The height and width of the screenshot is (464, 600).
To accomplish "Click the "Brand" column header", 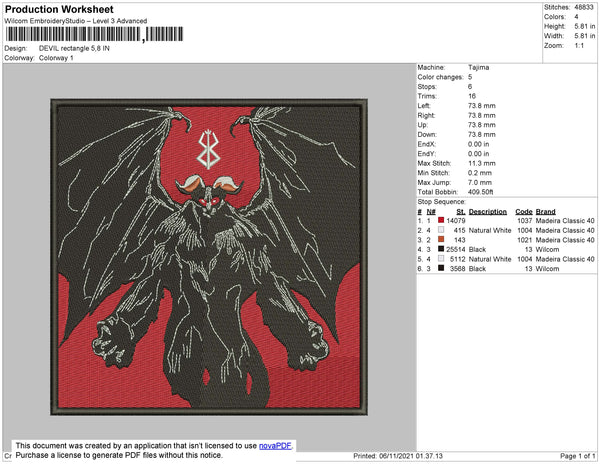I will click(x=545, y=212).
